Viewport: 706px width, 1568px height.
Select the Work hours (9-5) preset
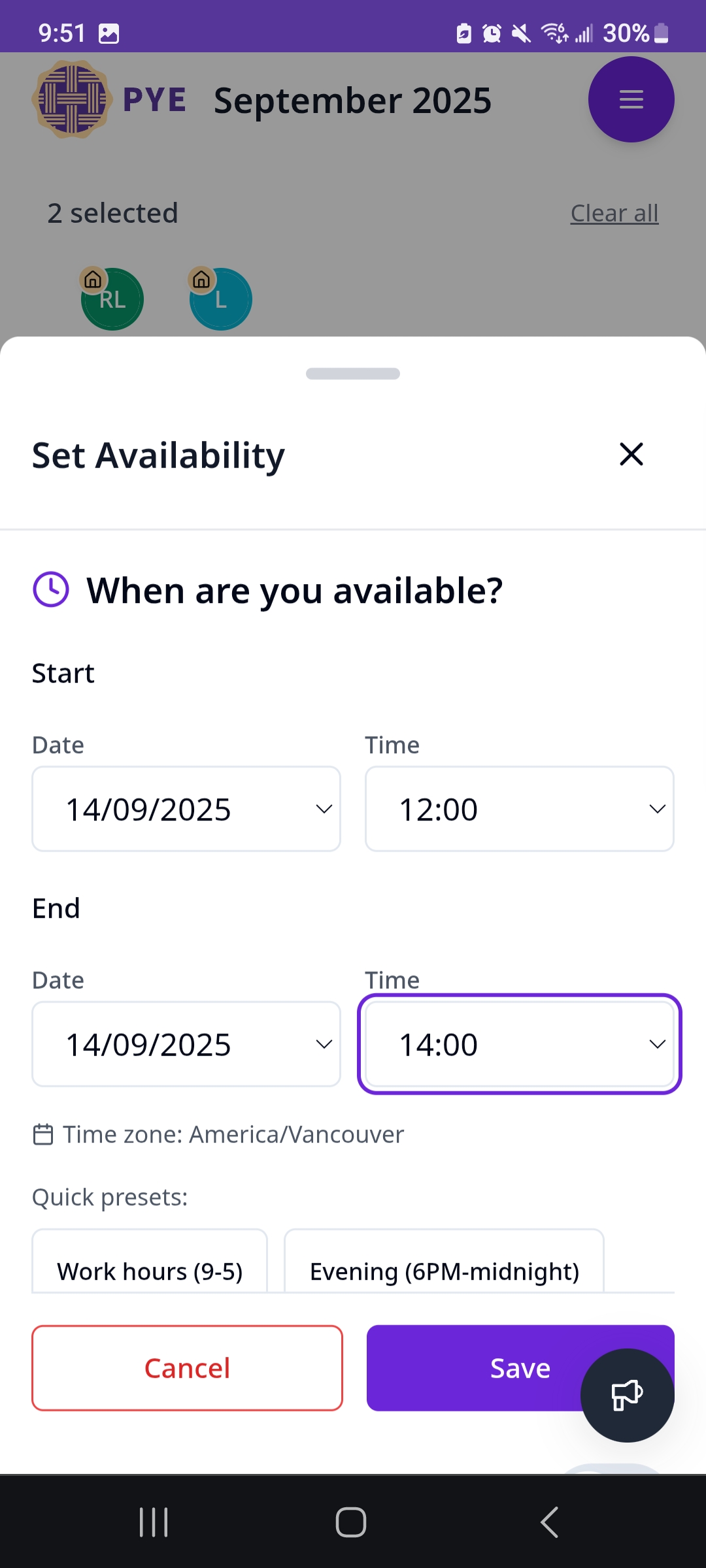(150, 1270)
